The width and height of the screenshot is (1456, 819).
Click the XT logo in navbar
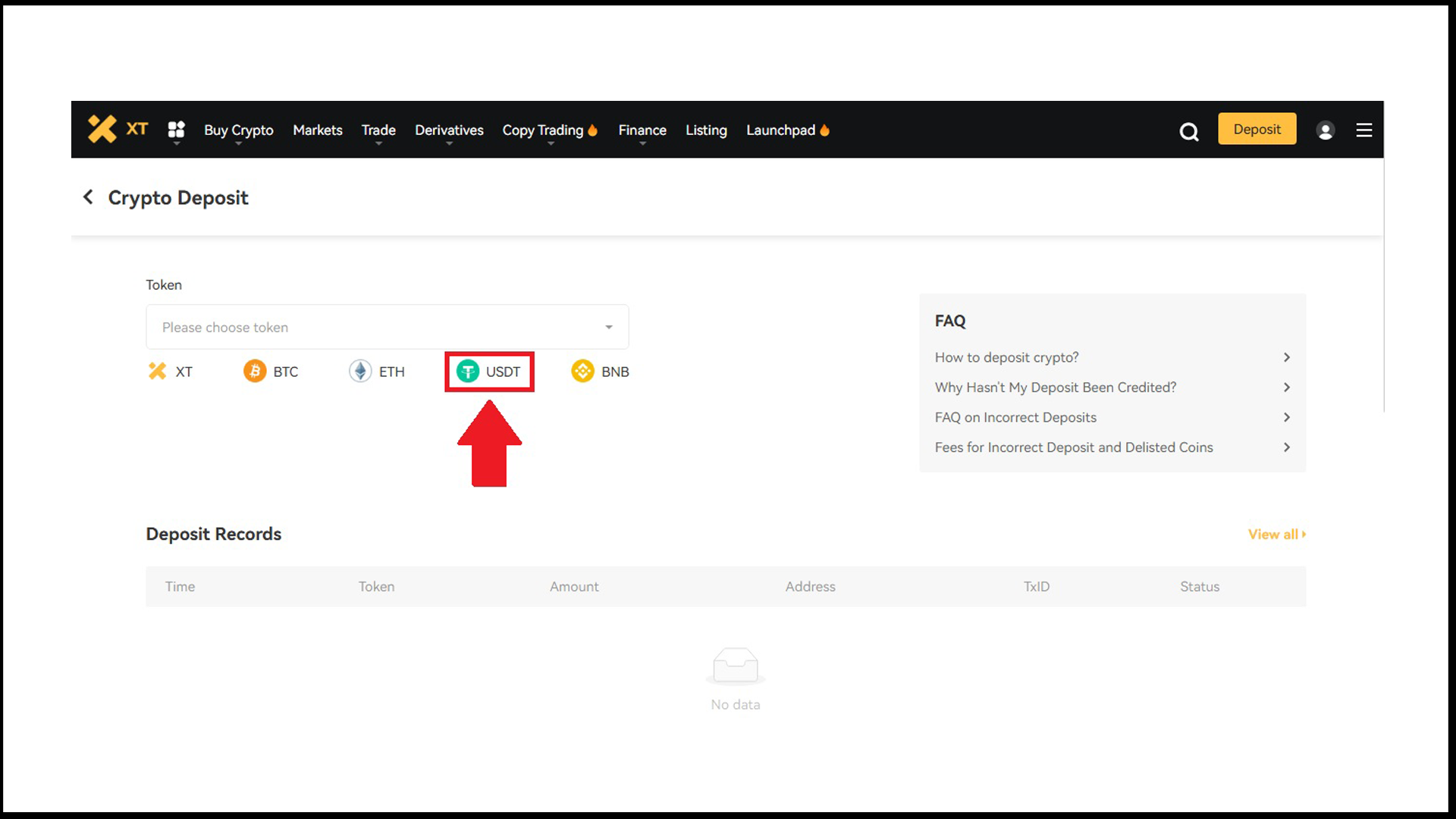pos(118,130)
